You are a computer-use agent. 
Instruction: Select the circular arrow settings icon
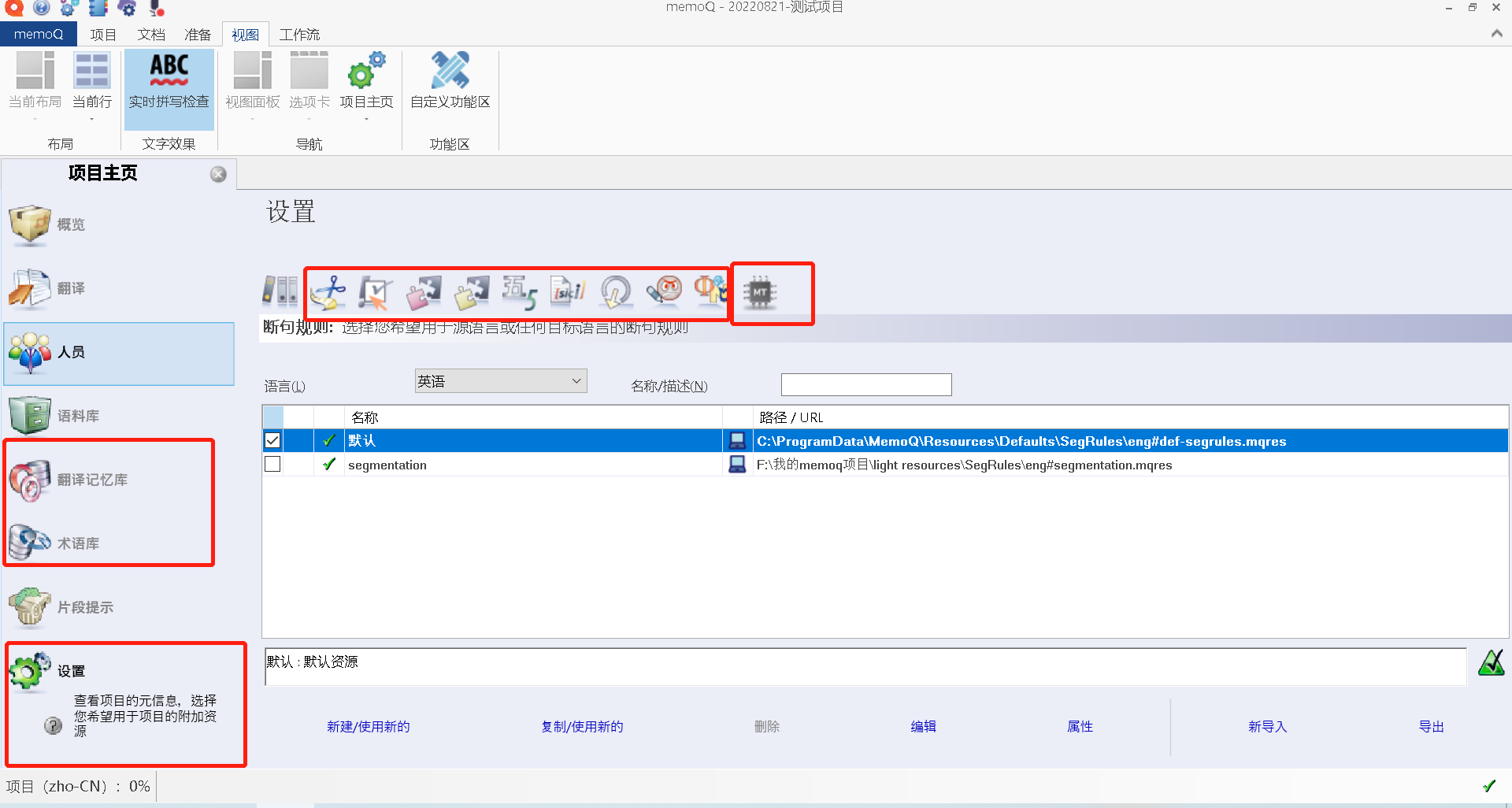point(616,292)
